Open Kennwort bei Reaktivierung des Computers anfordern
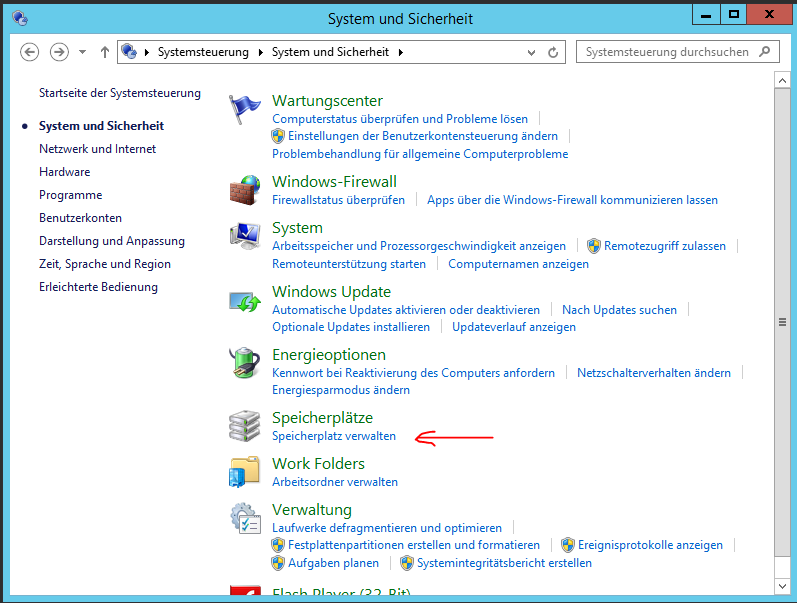797x603 pixels. pos(414,373)
